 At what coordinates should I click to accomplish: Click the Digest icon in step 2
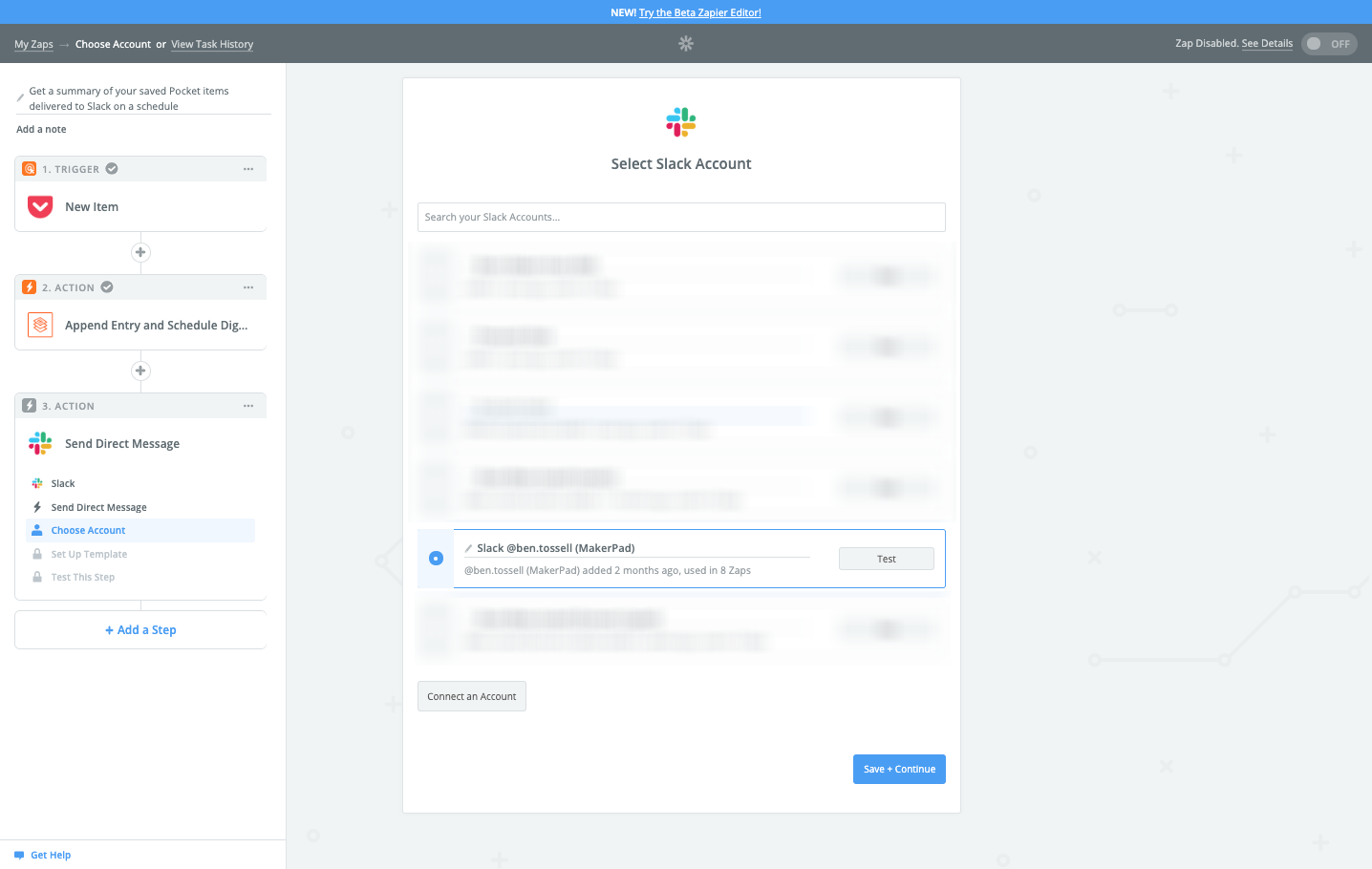point(40,325)
